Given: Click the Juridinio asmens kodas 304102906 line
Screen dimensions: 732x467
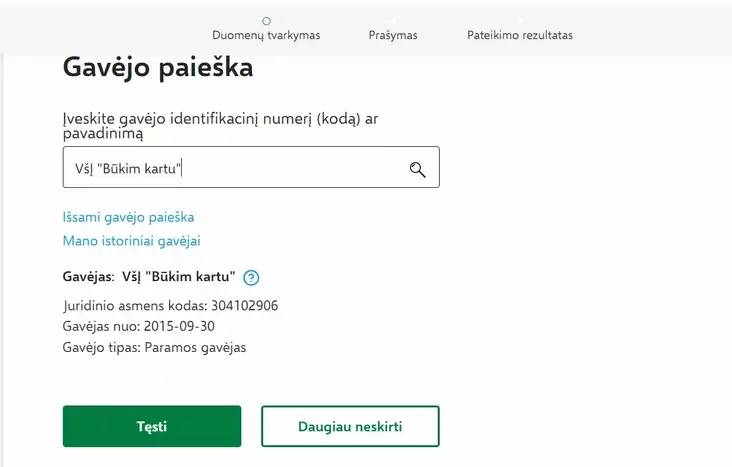Looking at the screenshot, I should [170, 305].
